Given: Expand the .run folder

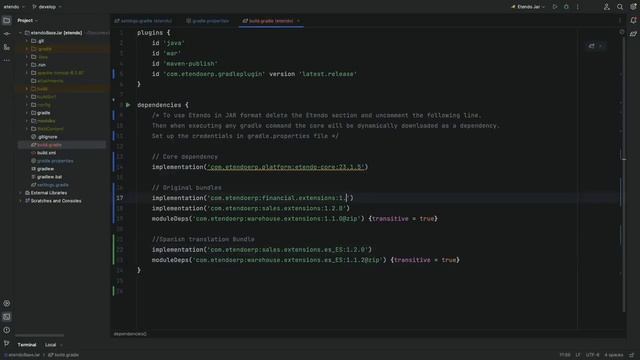Looking at the screenshot, I should (x=27, y=65).
